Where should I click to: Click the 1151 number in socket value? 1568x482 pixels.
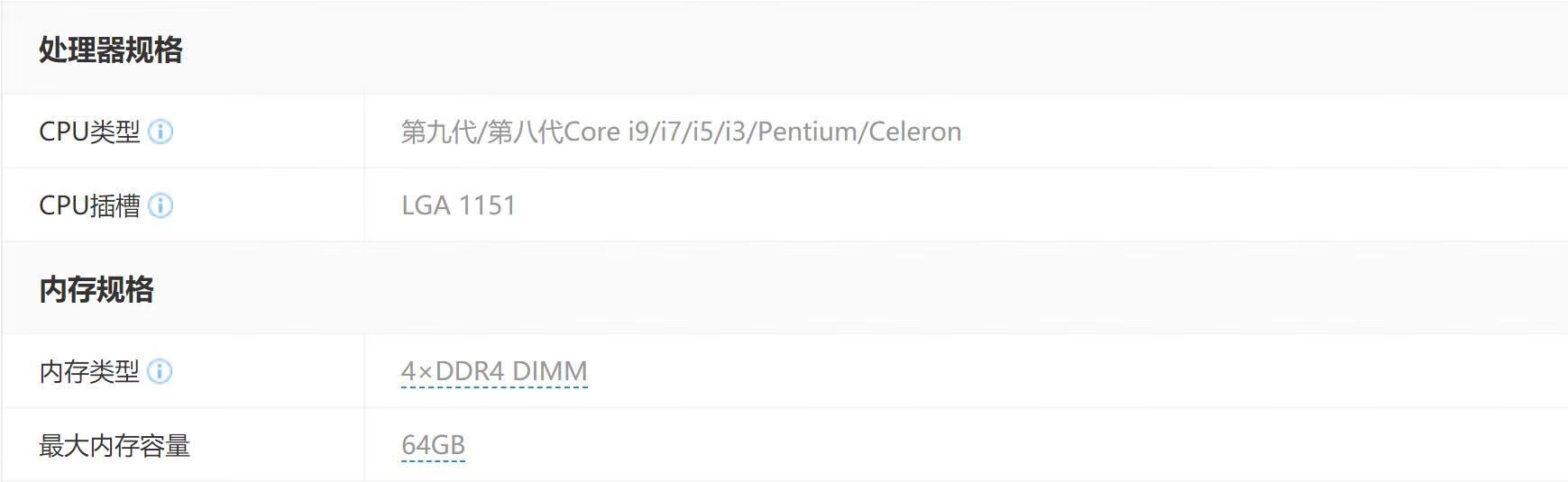(x=487, y=205)
